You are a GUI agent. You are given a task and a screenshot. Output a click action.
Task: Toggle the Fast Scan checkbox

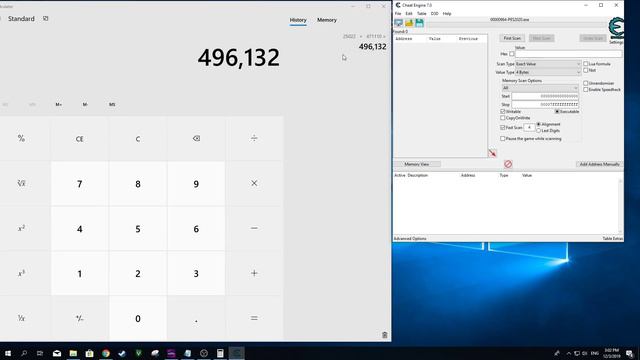click(x=503, y=127)
